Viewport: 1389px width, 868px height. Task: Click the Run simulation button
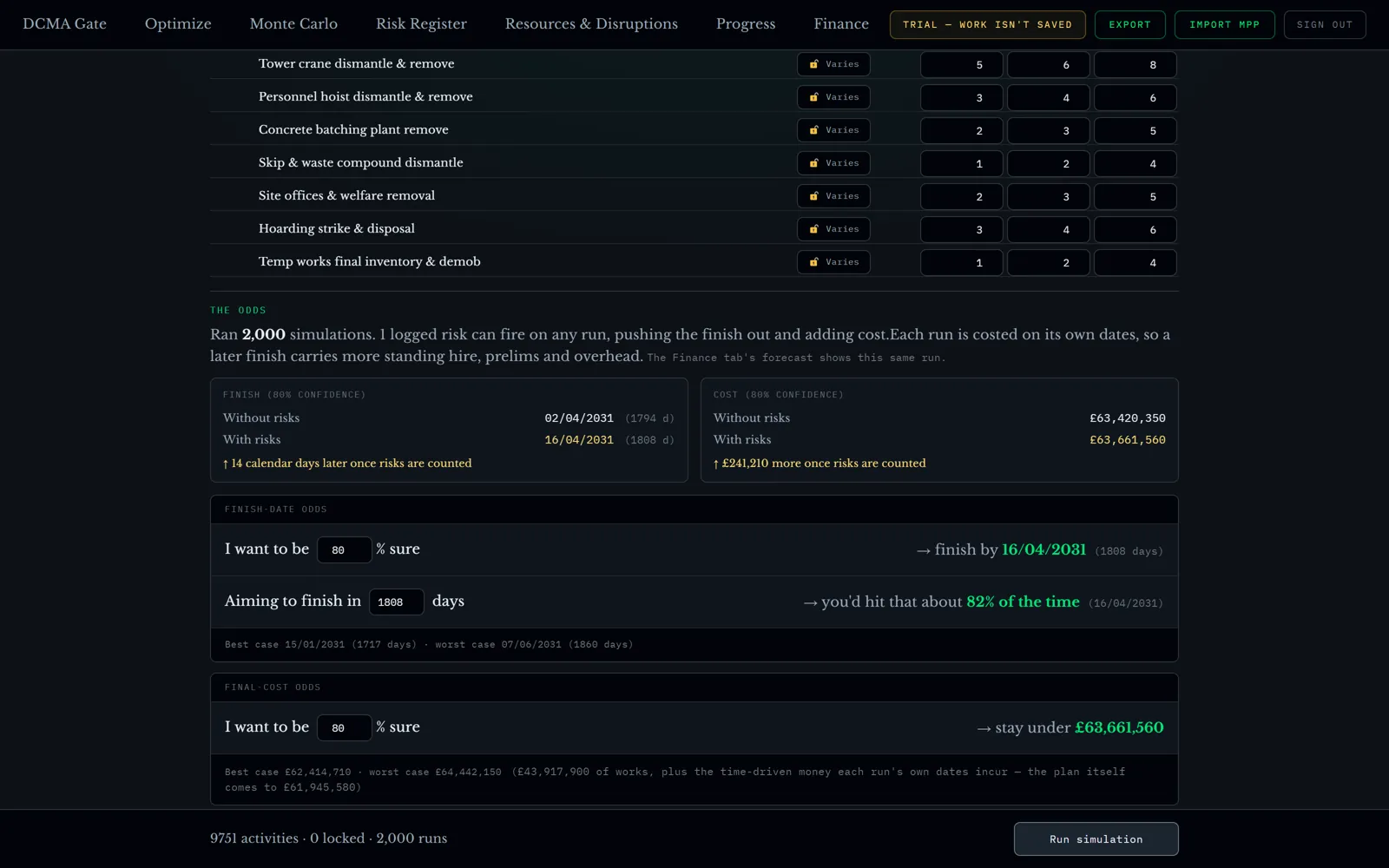click(x=1096, y=839)
